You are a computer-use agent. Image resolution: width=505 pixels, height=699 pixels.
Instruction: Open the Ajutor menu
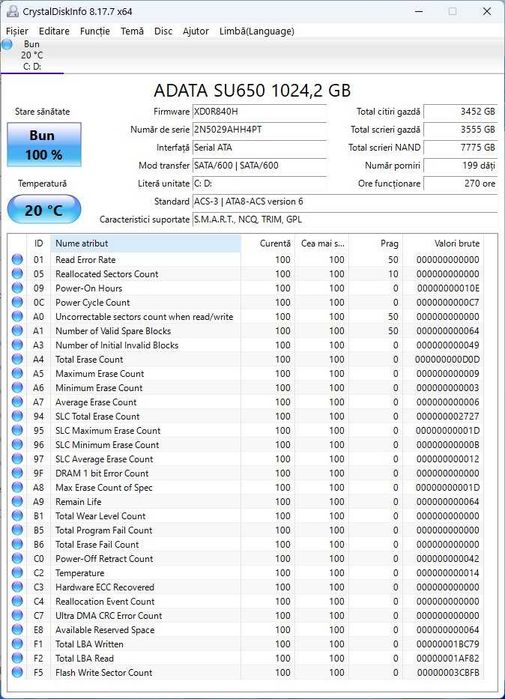[x=196, y=31]
